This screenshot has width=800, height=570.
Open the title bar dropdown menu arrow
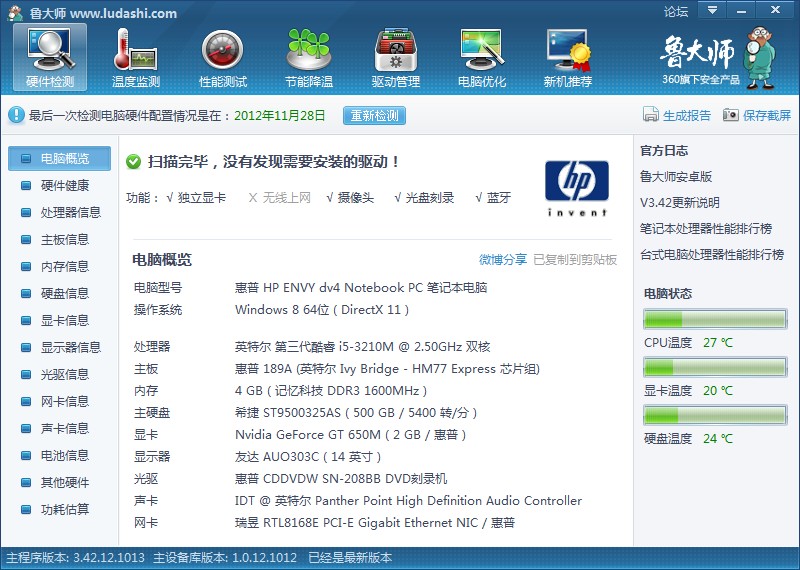coord(712,10)
